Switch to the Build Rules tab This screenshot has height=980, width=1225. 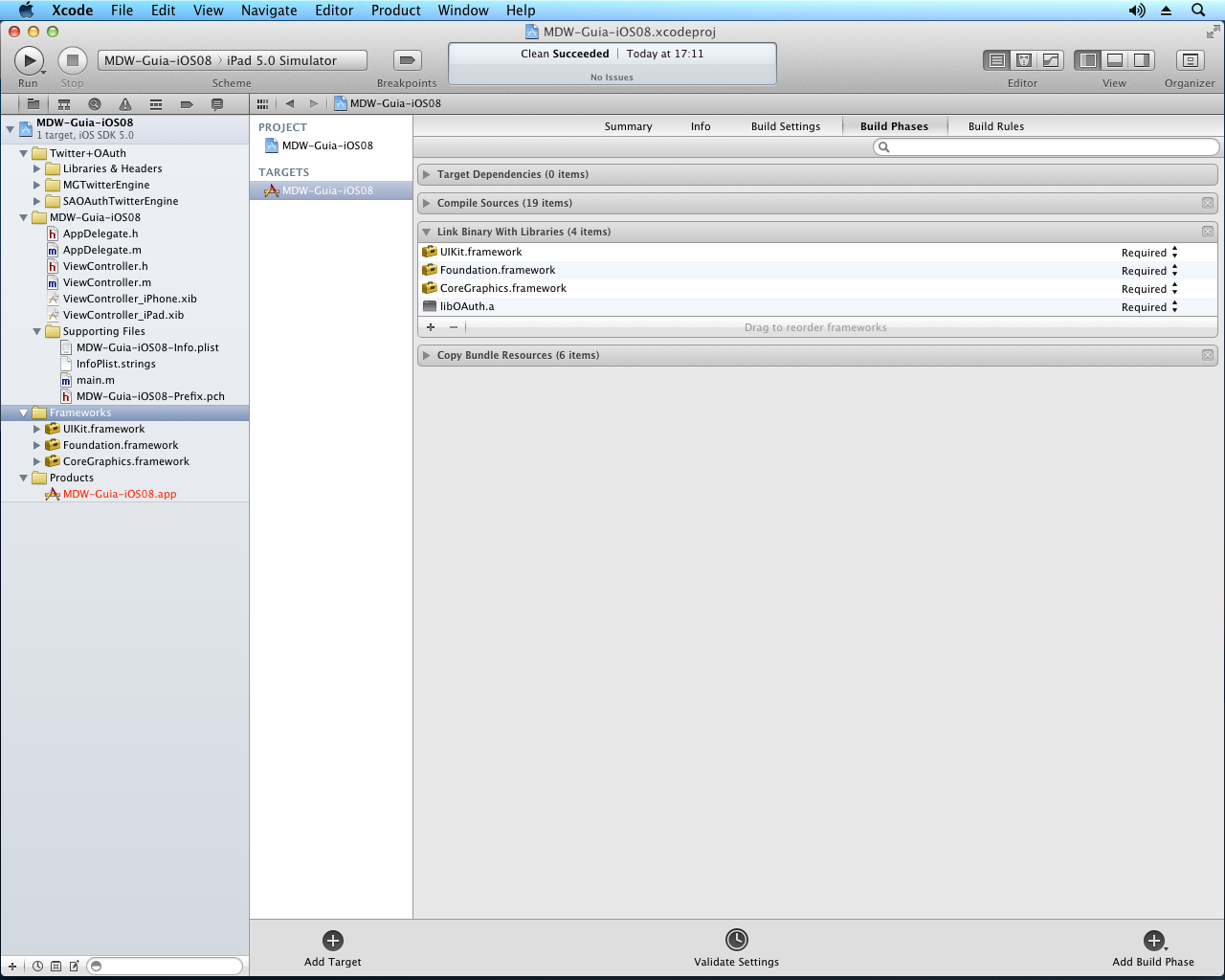996,126
